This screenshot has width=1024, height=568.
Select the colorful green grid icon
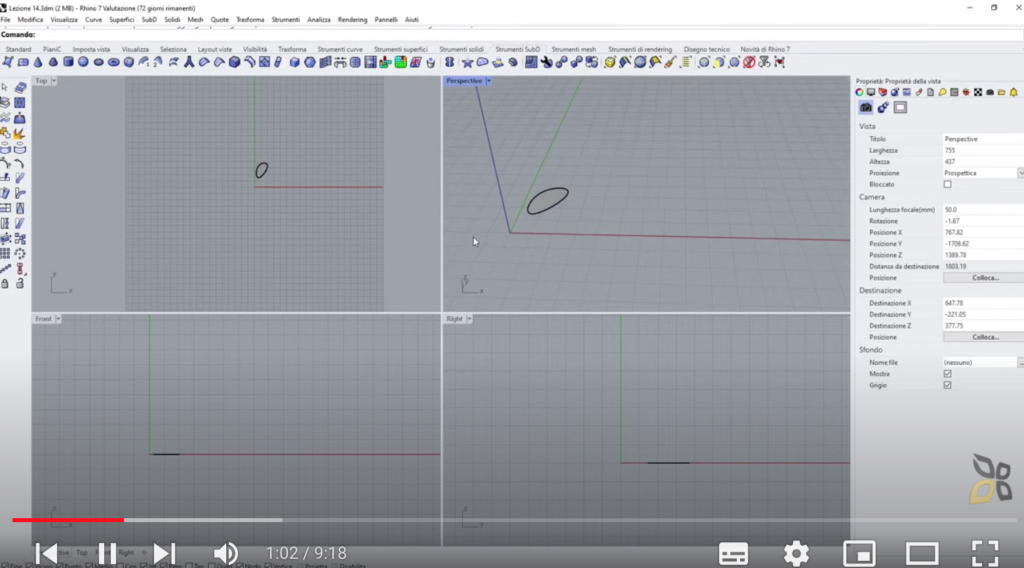tap(400, 63)
